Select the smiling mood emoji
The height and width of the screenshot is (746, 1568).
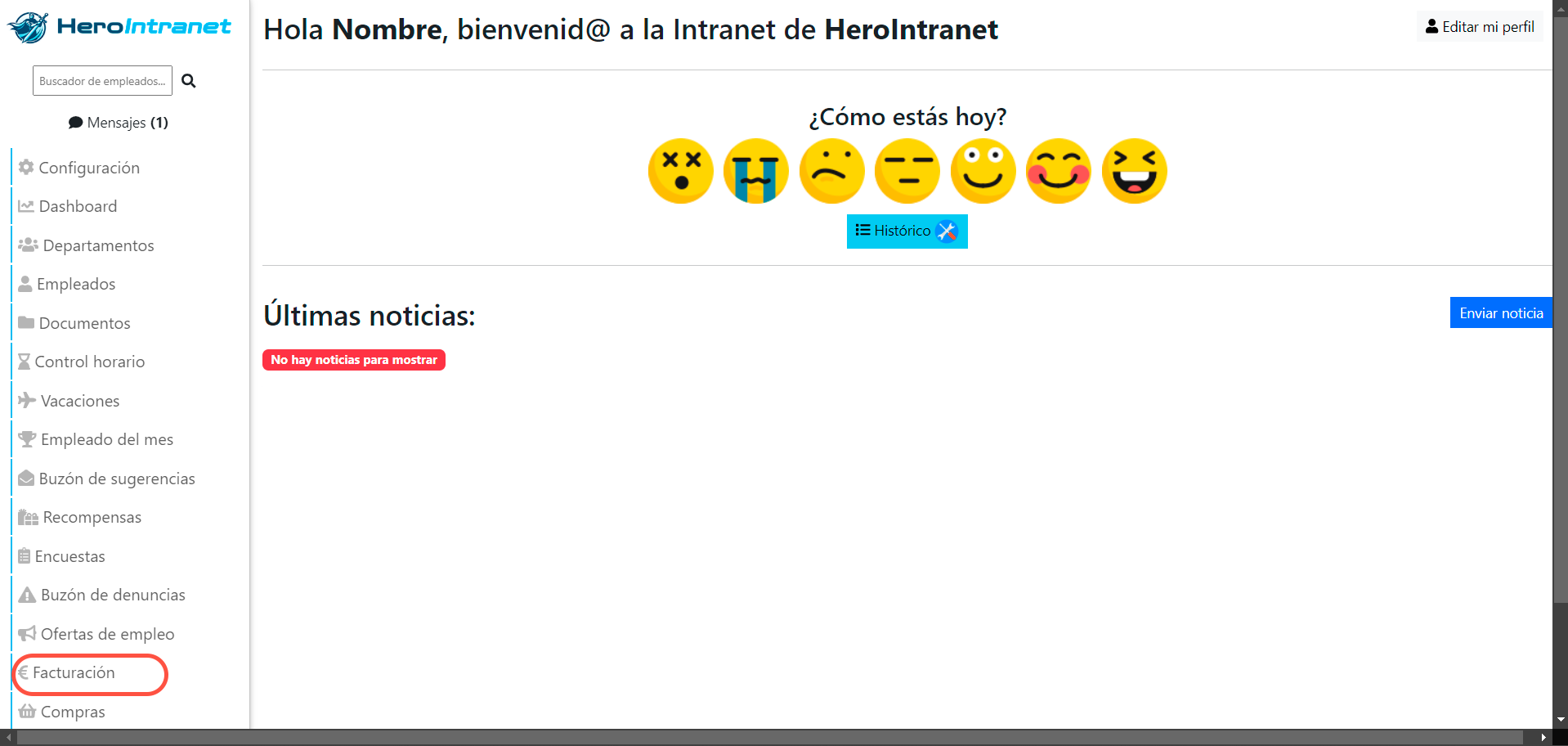point(983,171)
